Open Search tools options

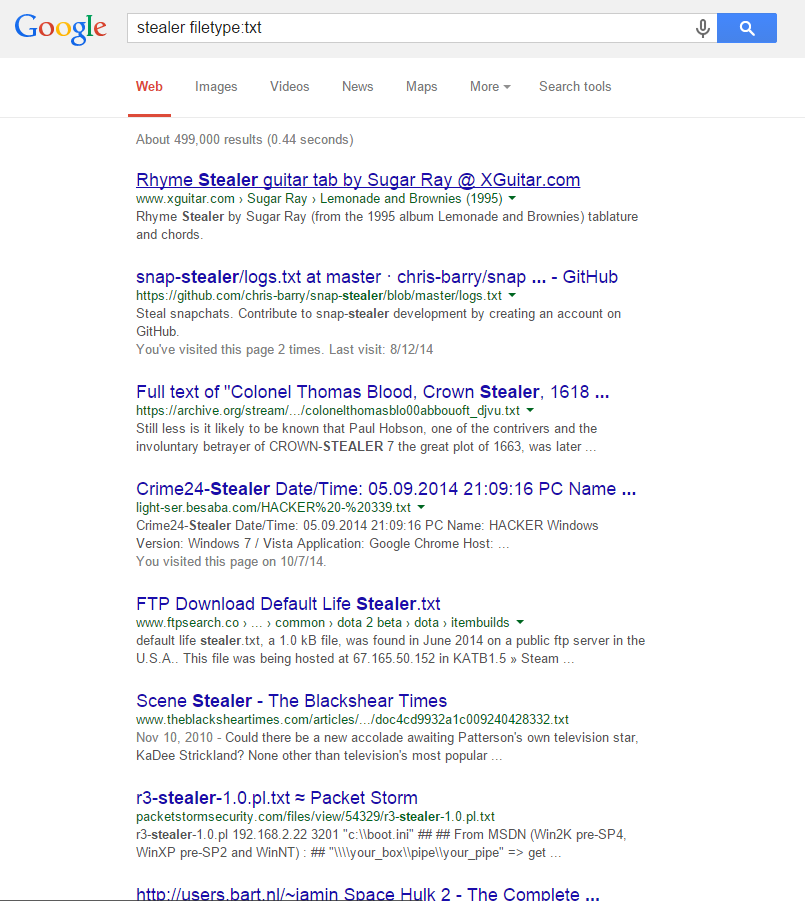pyautogui.click(x=575, y=87)
